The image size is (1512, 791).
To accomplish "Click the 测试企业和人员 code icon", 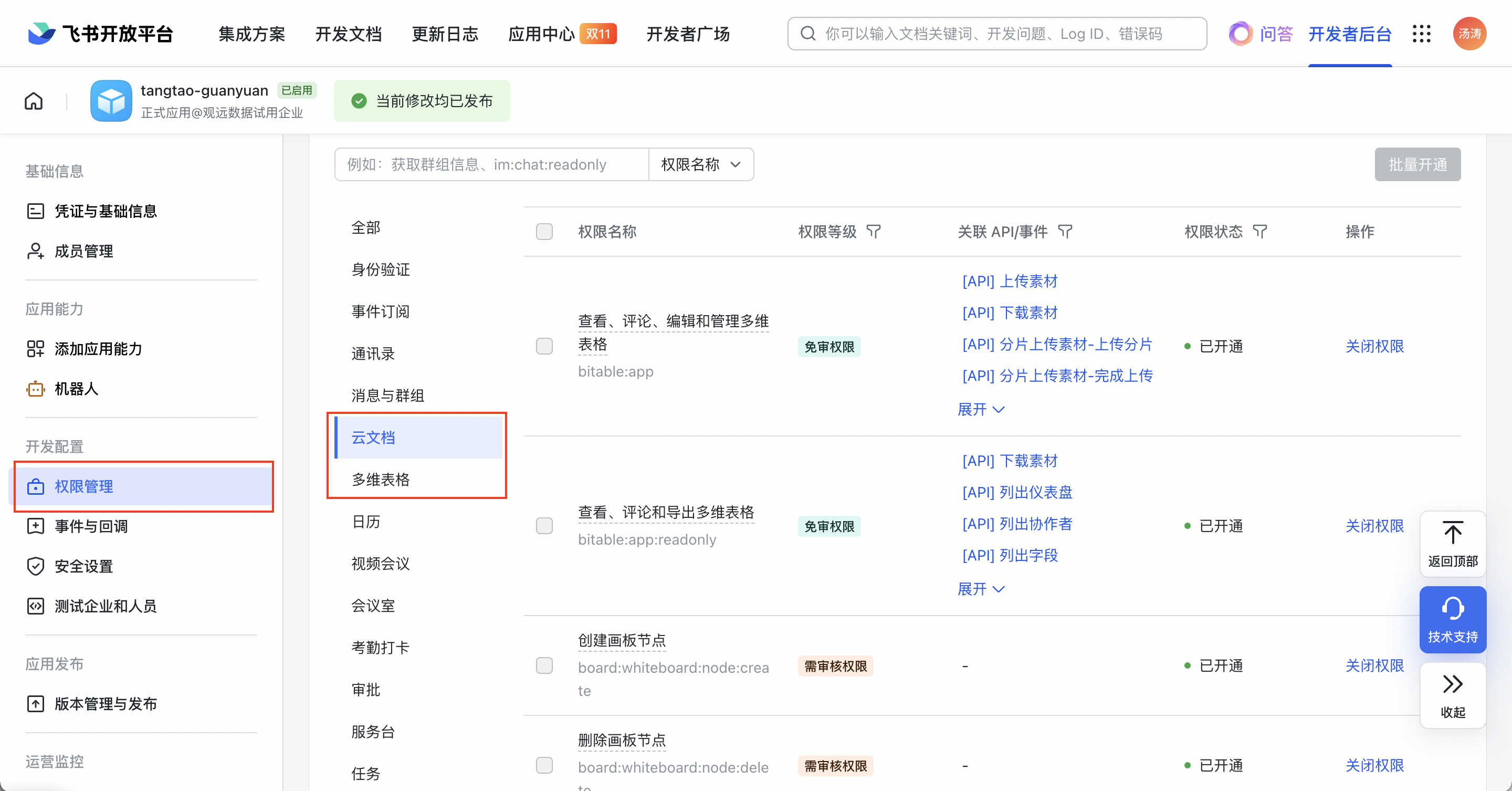I will [35, 606].
